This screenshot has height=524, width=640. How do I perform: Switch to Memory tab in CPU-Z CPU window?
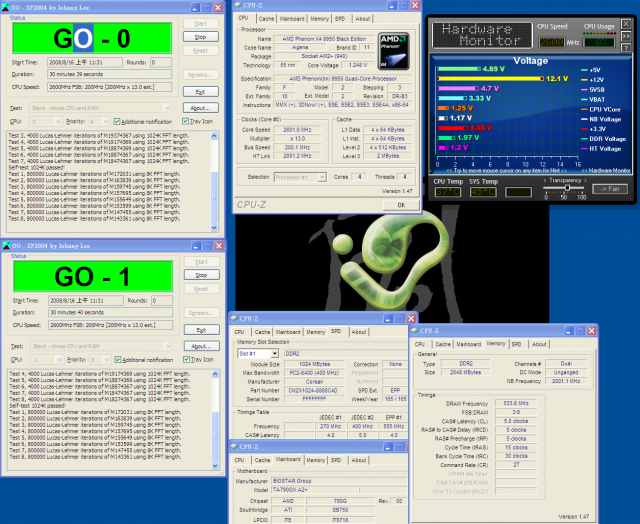click(319, 19)
